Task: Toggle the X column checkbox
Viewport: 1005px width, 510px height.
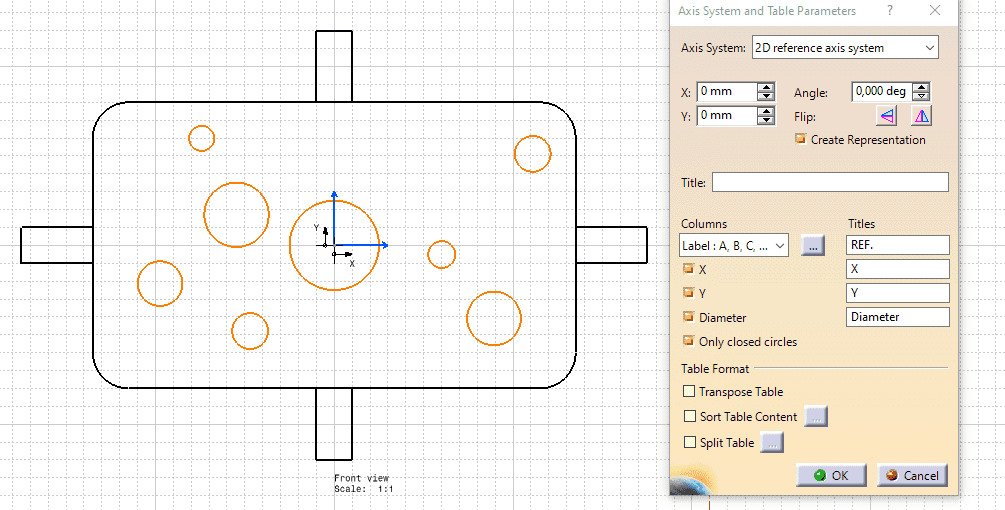Action: (688, 268)
